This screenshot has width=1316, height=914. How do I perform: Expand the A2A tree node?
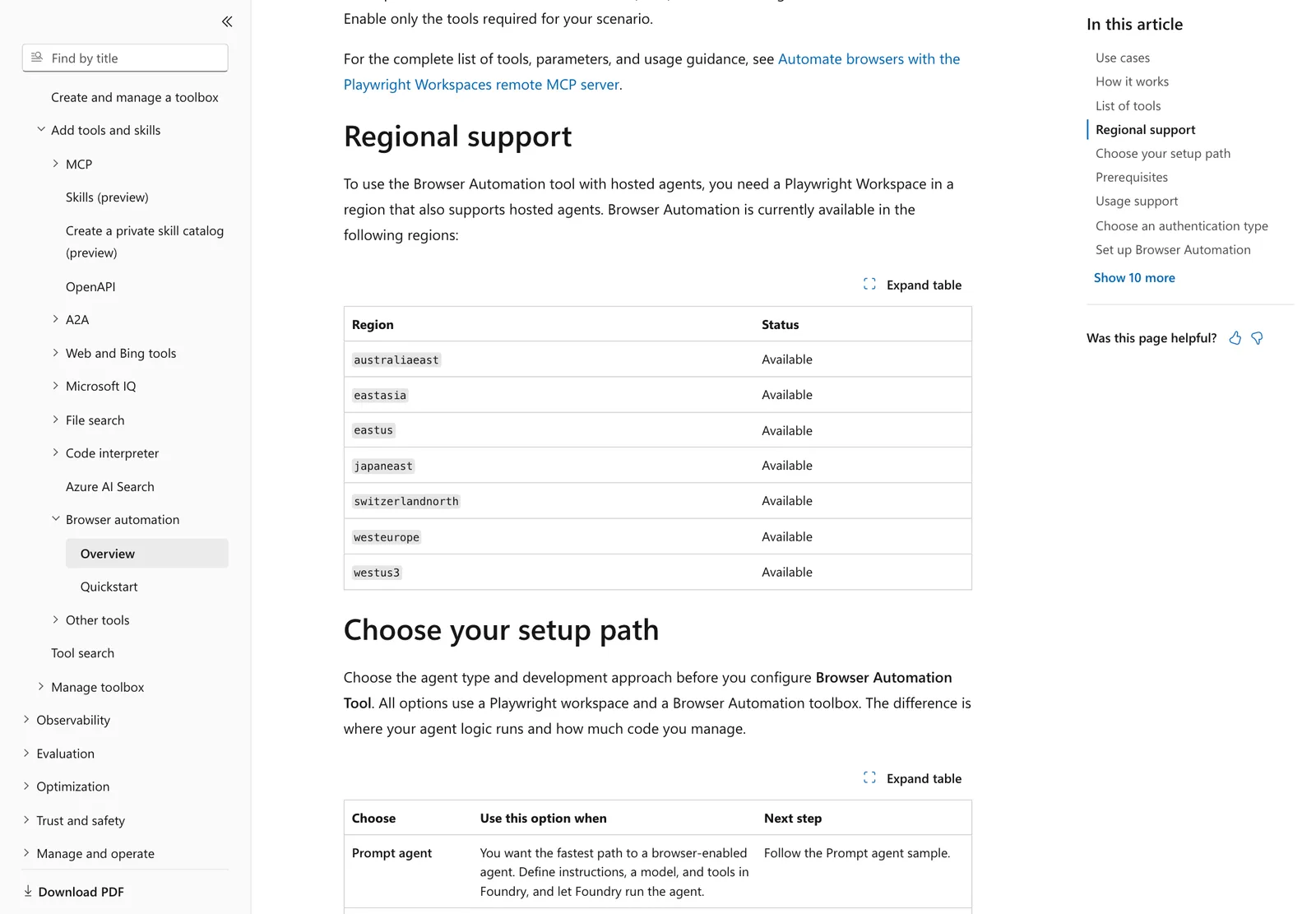click(x=56, y=319)
